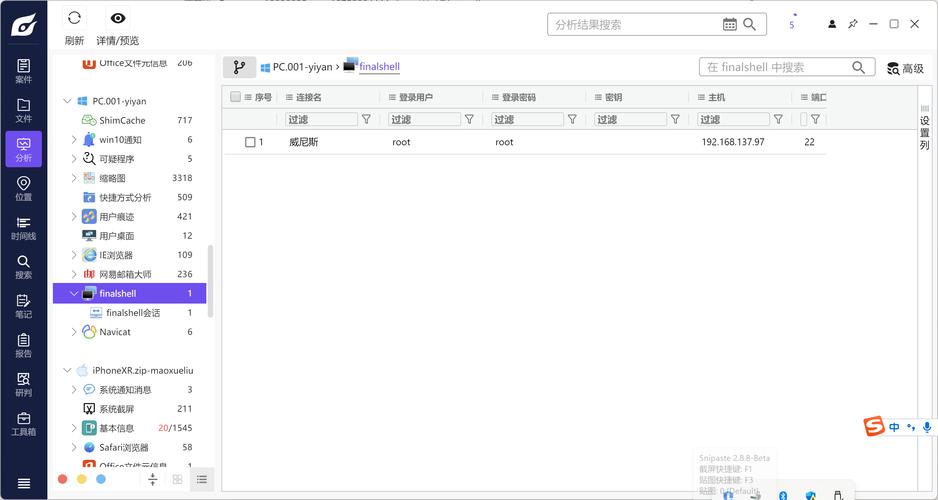Click filter funnel for 主机 column

(x=778, y=120)
